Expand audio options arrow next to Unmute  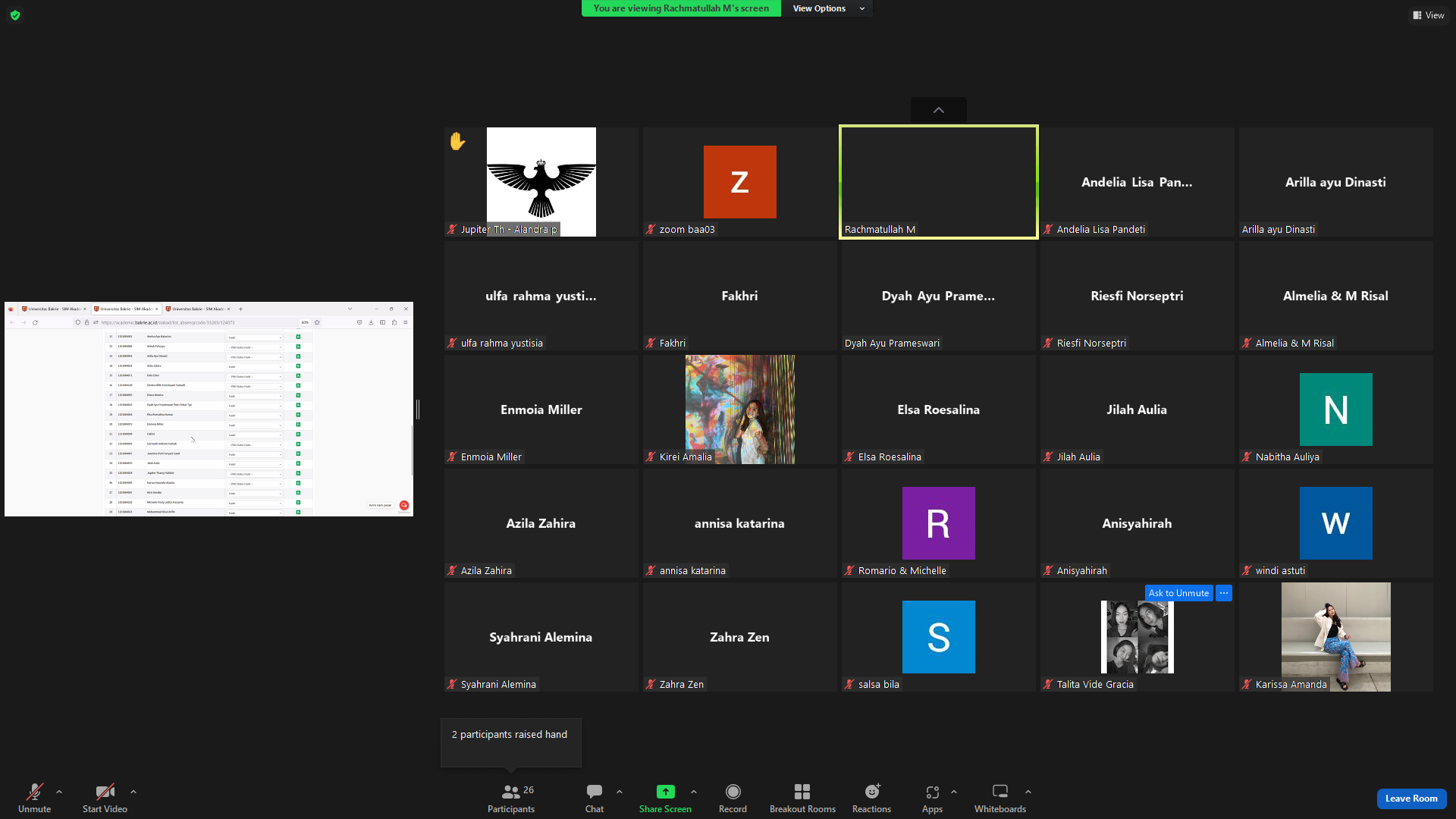pyautogui.click(x=59, y=792)
